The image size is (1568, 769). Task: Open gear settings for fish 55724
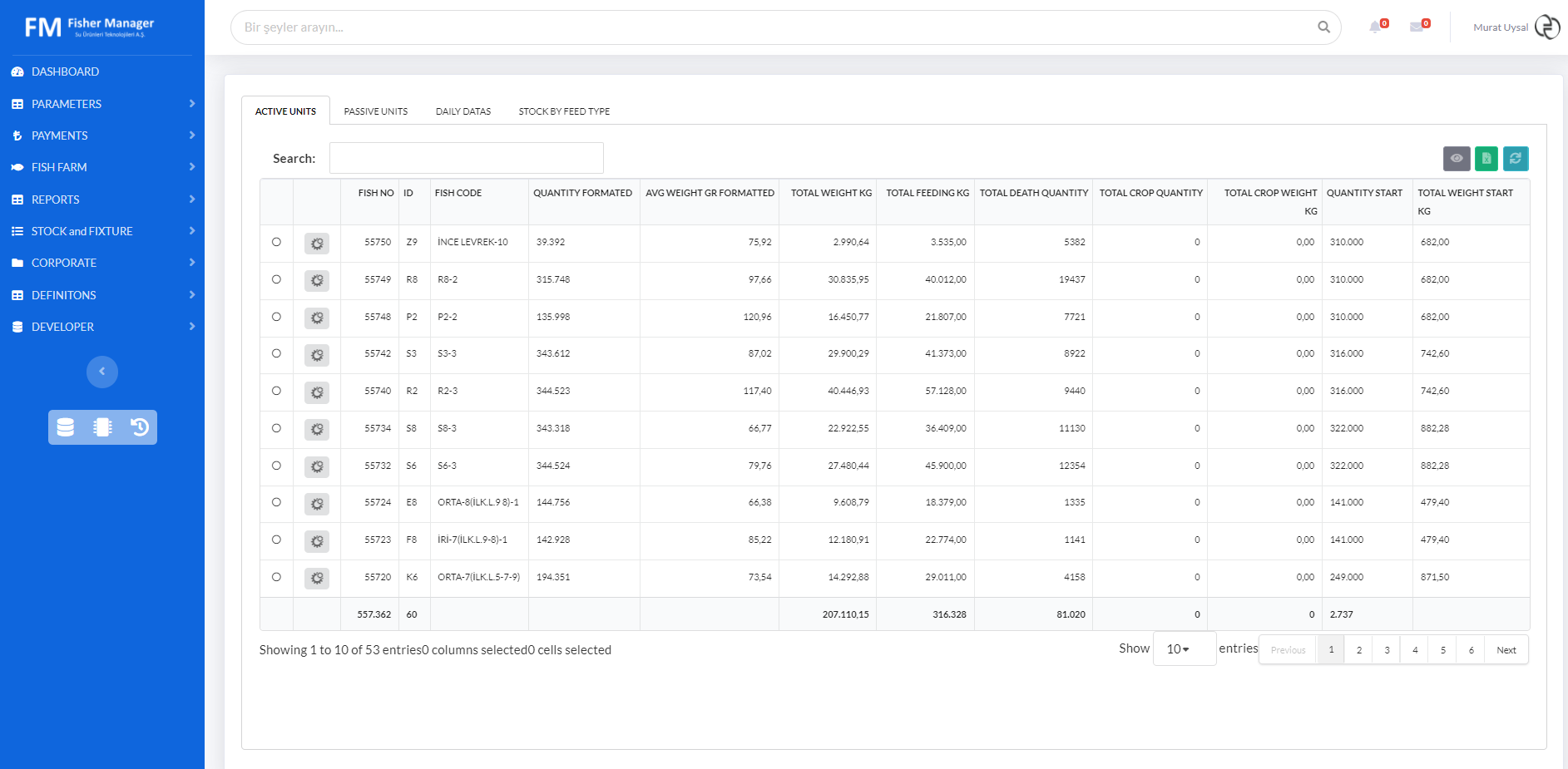point(317,504)
